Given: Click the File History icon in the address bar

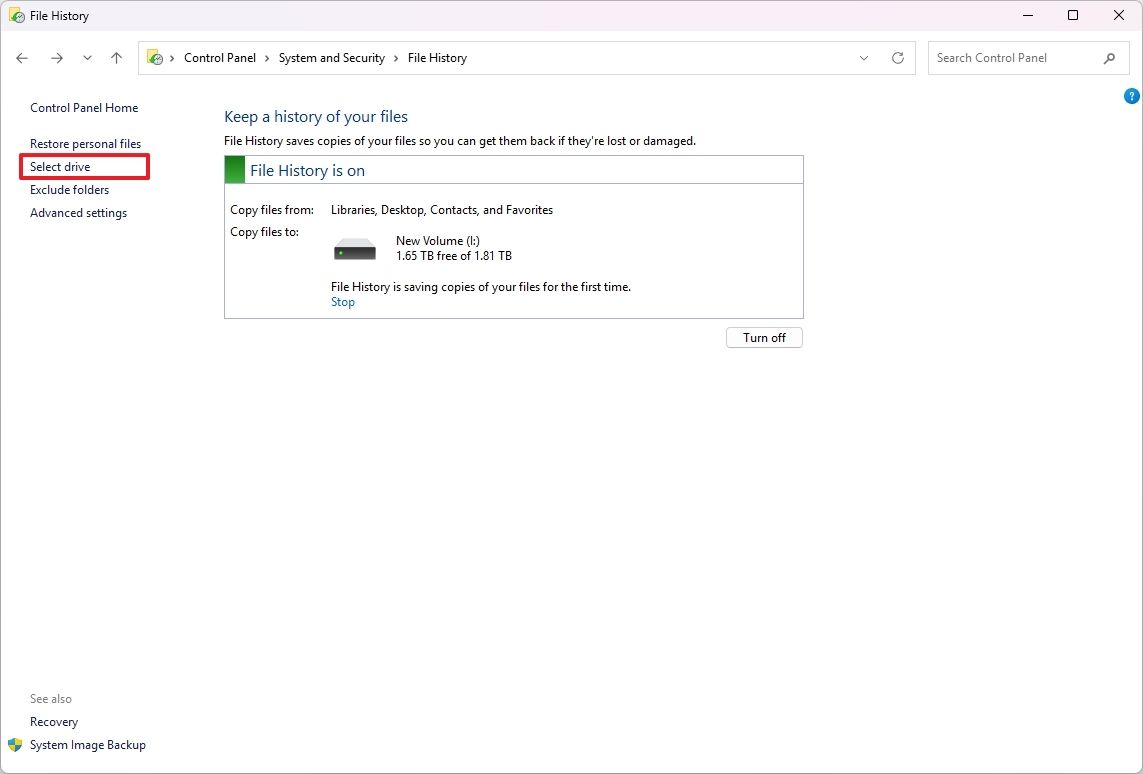Looking at the screenshot, I should point(155,57).
